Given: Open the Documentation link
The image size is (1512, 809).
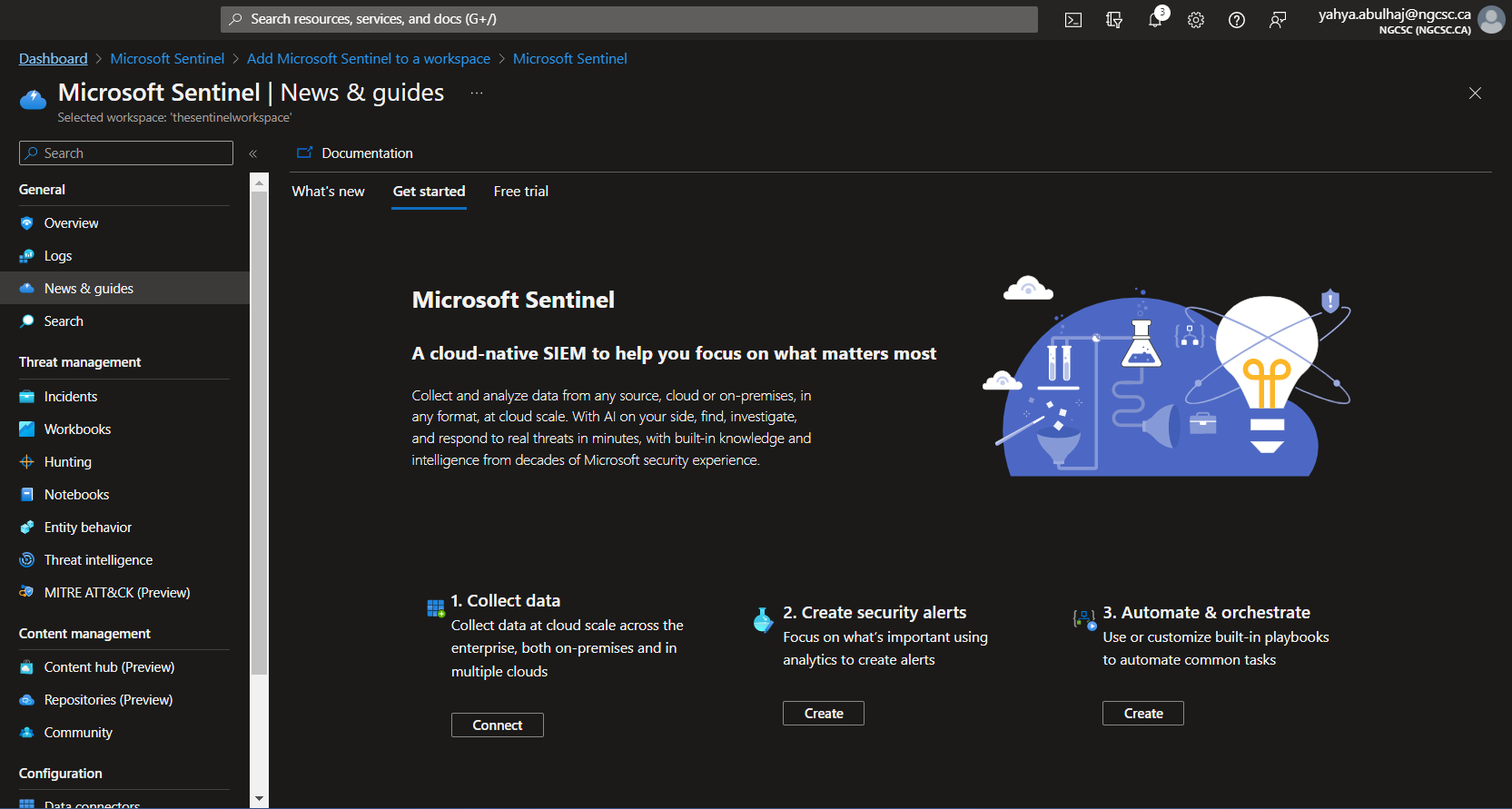Looking at the screenshot, I should pos(355,153).
